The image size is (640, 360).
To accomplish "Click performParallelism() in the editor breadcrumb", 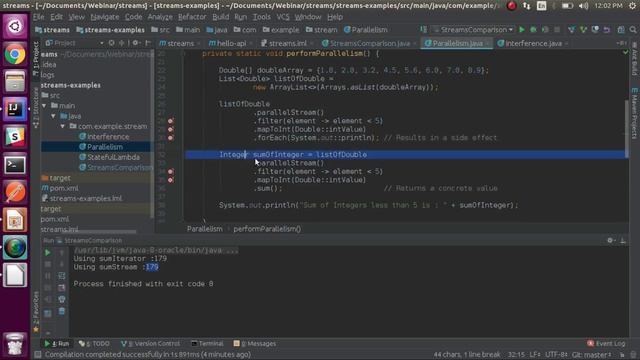I will (267, 229).
